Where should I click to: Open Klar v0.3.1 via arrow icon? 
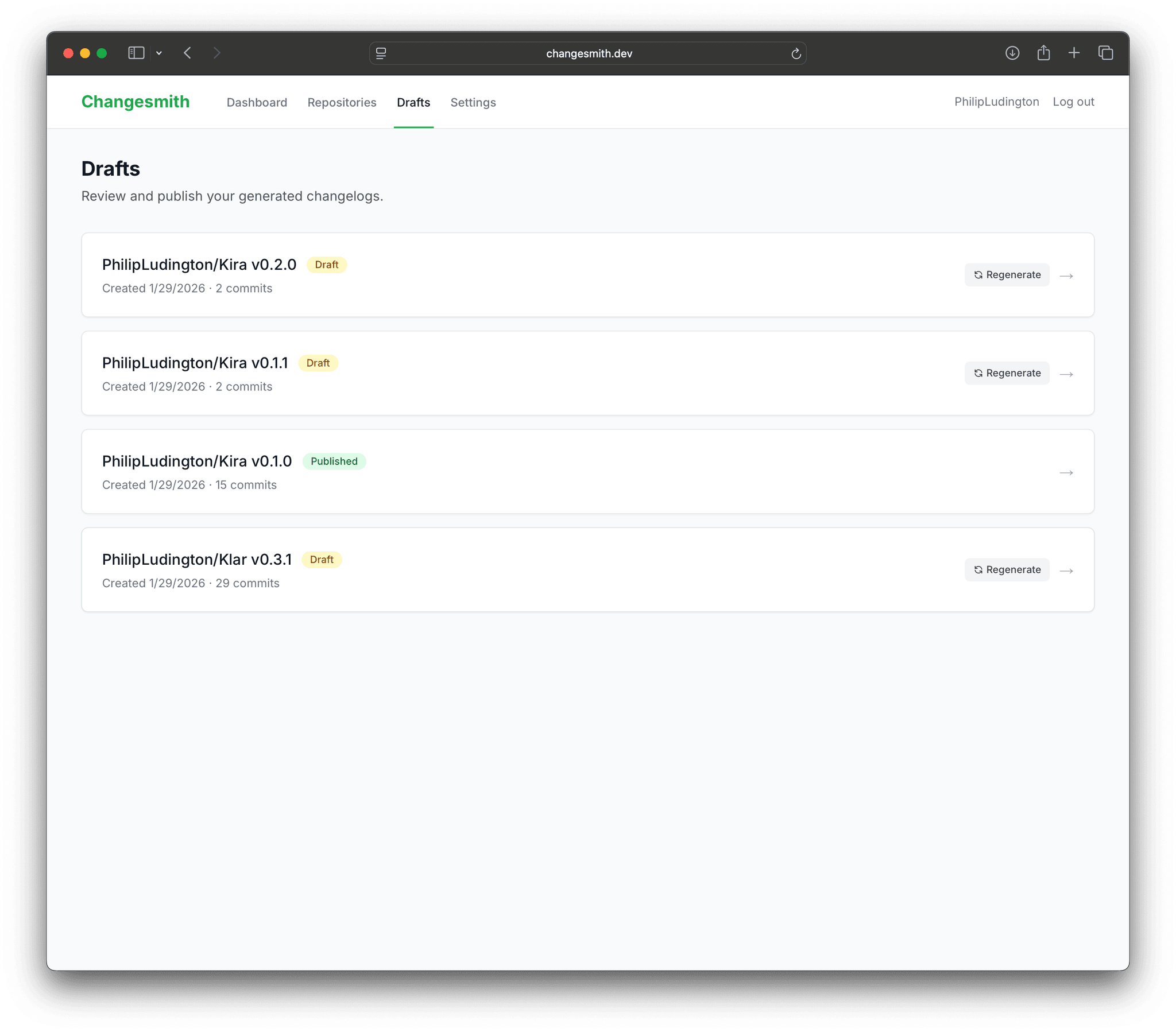point(1066,571)
